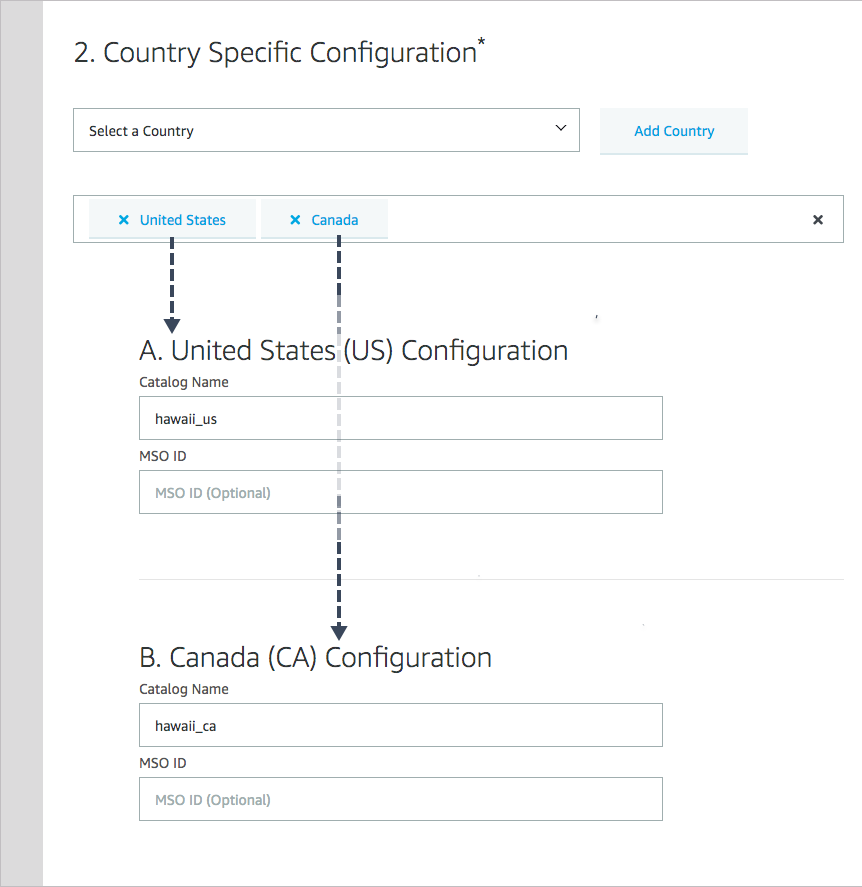Click the empty area of the selected countries box
Viewport: 862px width, 887px height.
[x=600, y=220]
